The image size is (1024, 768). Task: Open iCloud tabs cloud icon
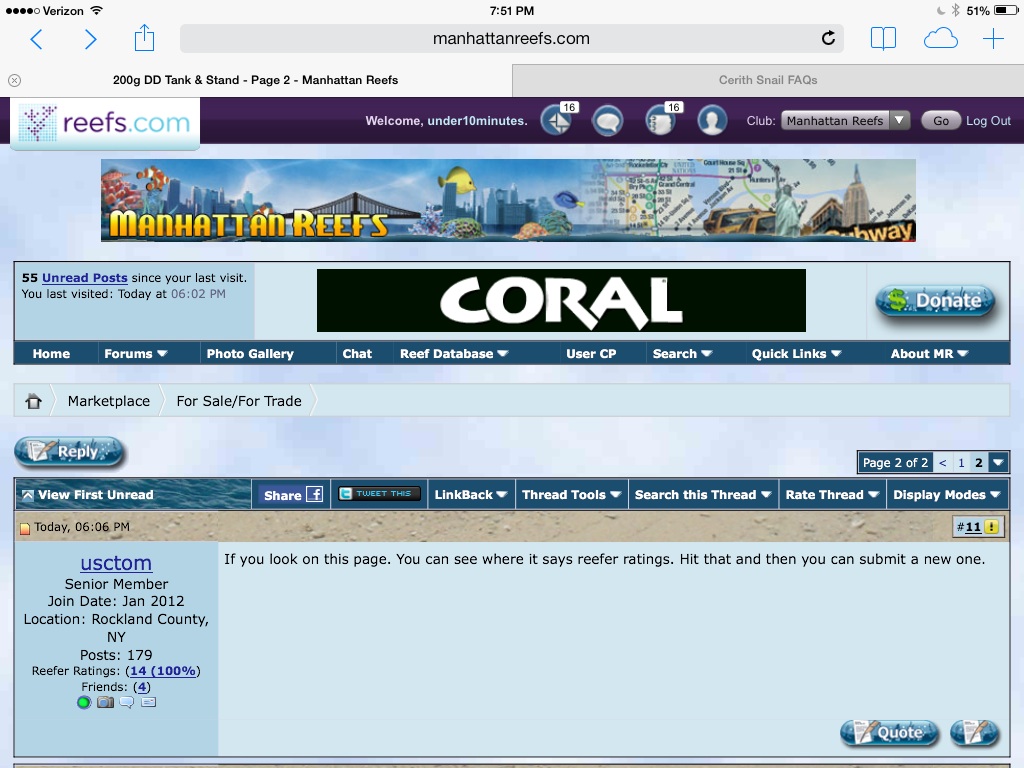click(x=940, y=39)
